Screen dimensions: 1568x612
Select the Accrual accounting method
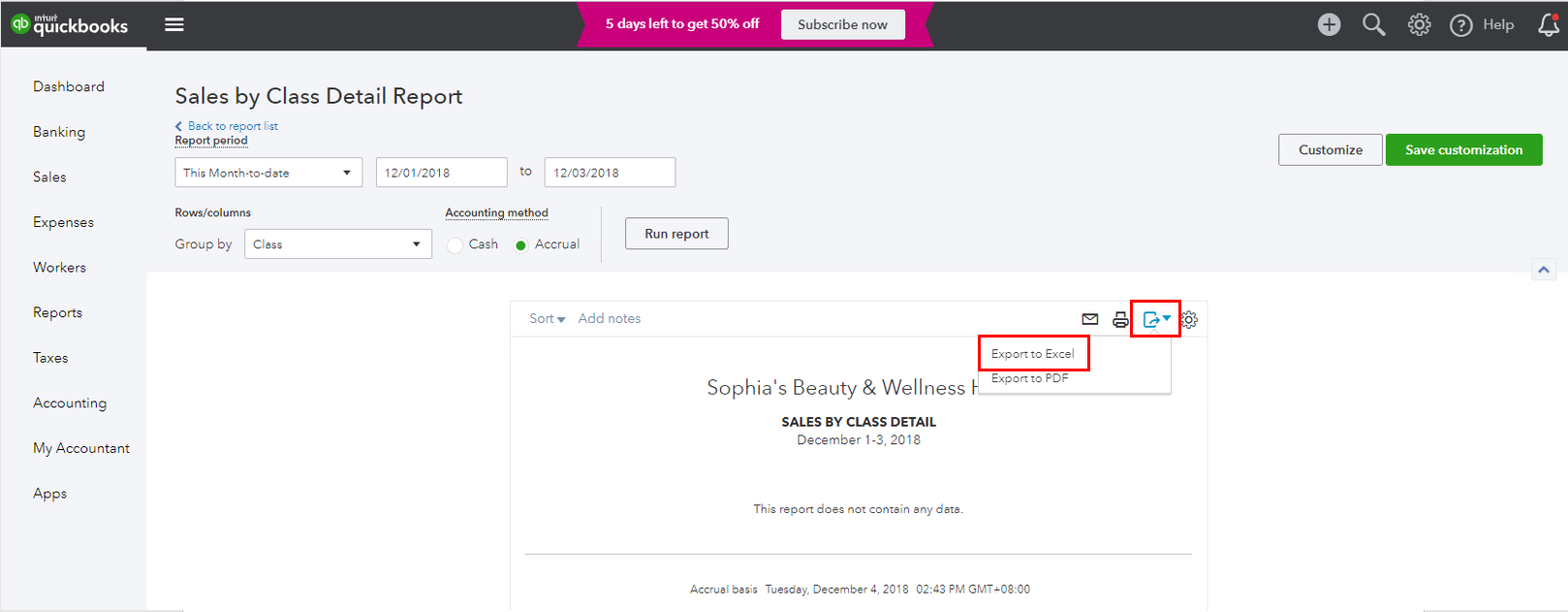click(x=520, y=245)
